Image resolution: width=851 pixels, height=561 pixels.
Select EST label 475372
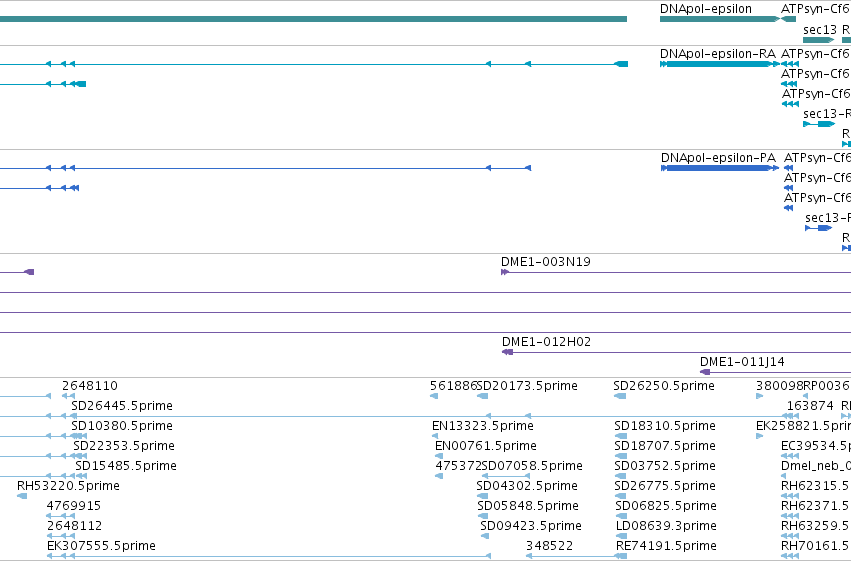458,466
